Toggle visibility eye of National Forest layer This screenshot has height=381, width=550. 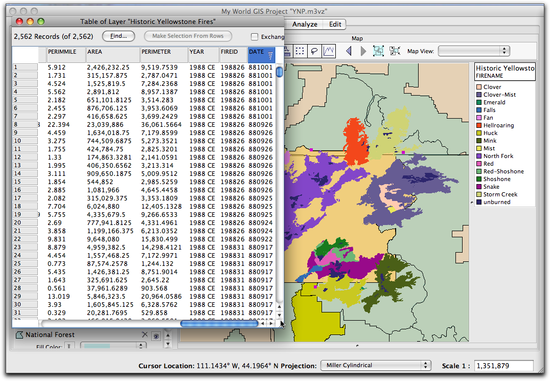tap(156, 336)
